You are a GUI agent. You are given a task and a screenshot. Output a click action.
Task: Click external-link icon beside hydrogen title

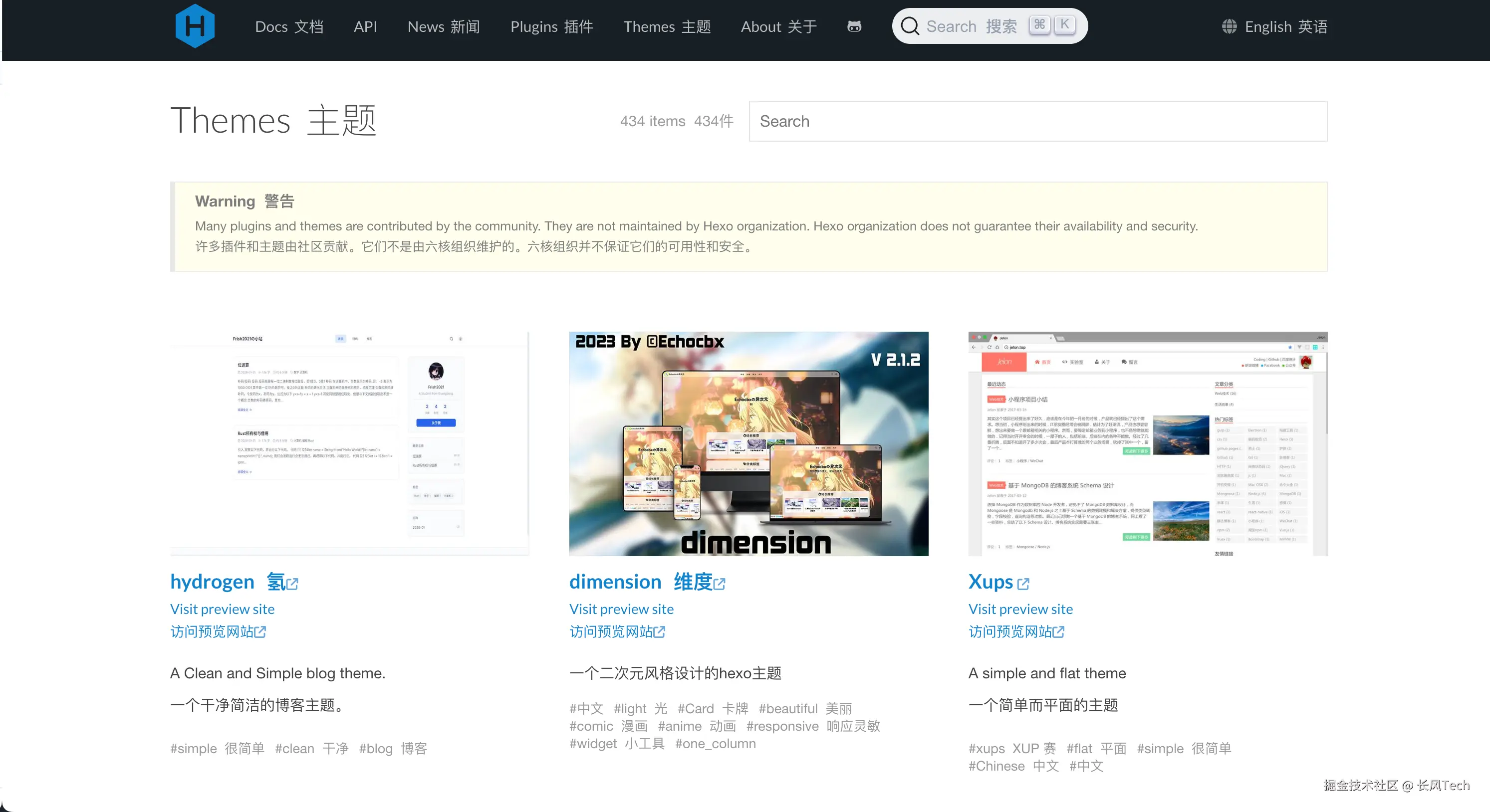point(292,584)
